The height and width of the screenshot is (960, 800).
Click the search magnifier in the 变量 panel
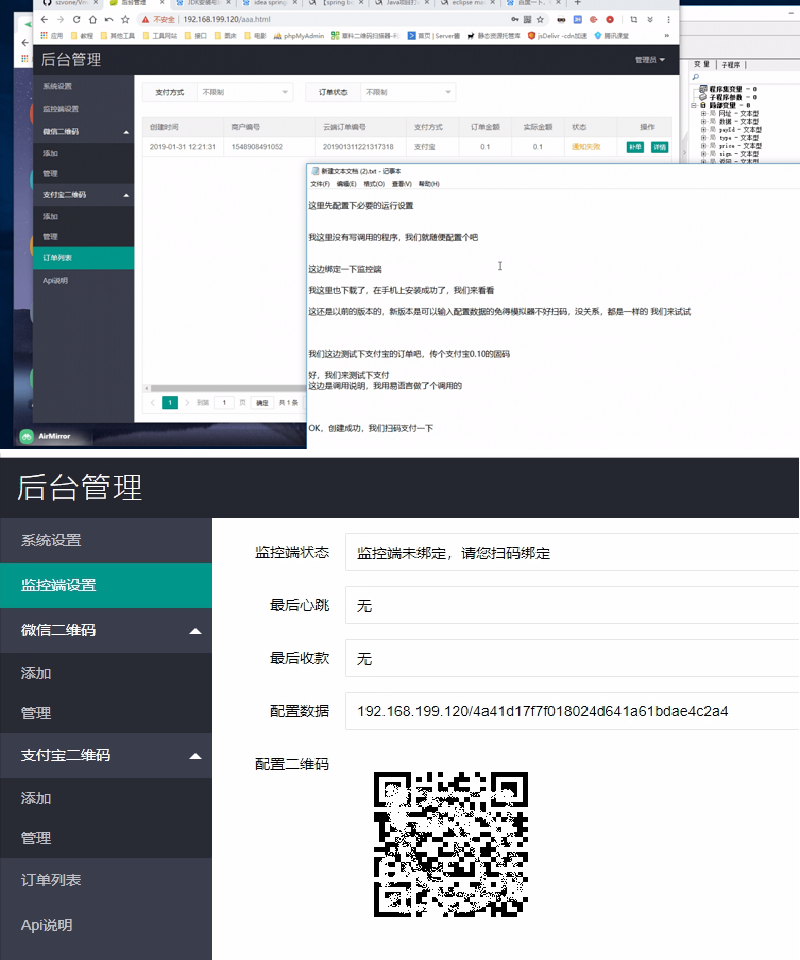[x=696, y=77]
